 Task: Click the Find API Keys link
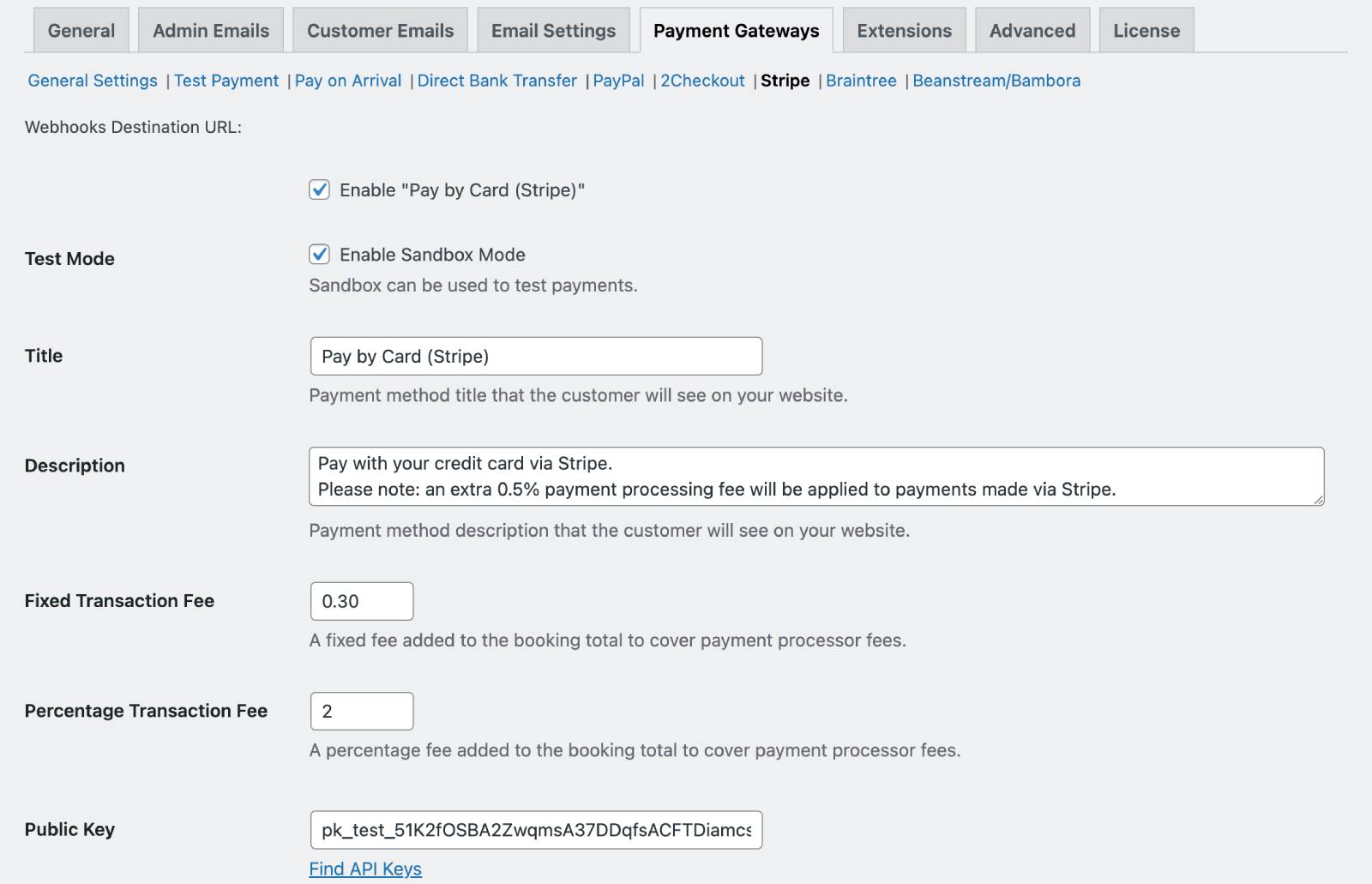pyautogui.click(x=365, y=869)
